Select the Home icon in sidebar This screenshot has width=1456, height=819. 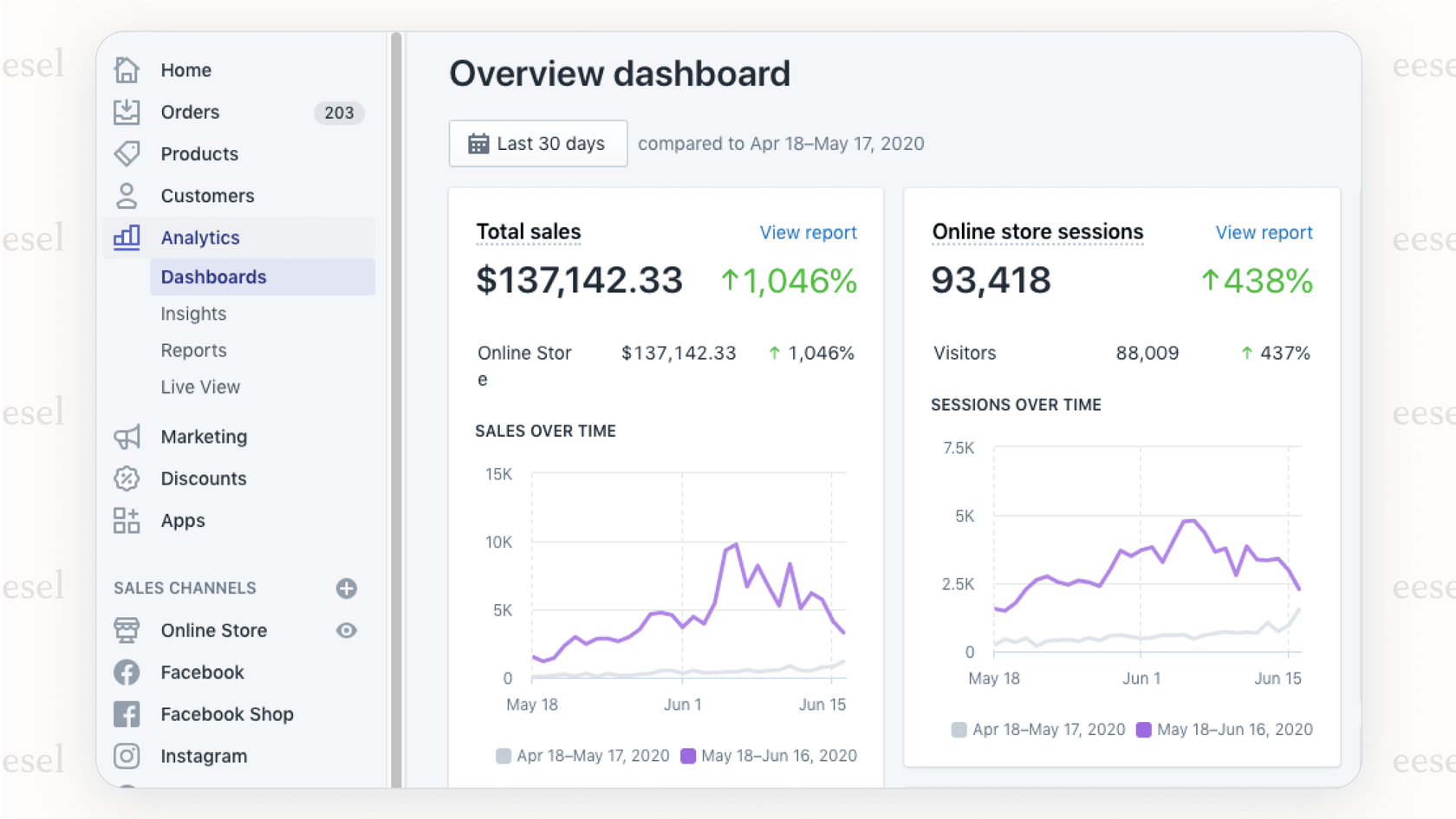(x=127, y=69)
